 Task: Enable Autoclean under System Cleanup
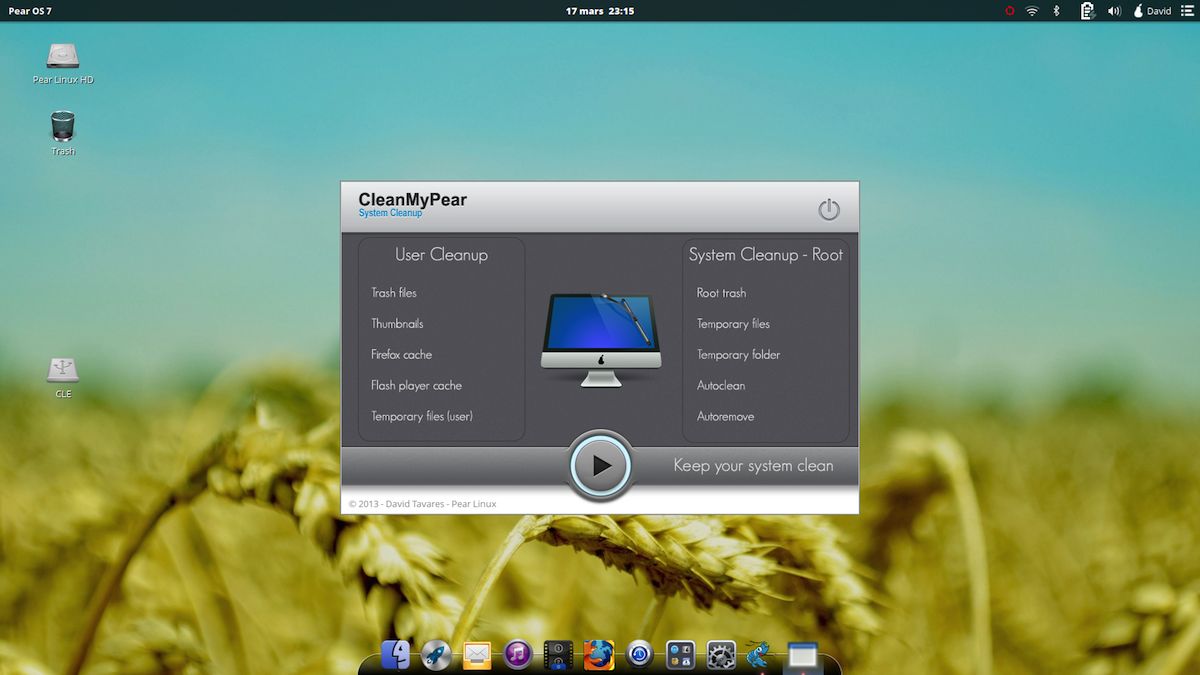pyautogui.click(x=721, y=385)
